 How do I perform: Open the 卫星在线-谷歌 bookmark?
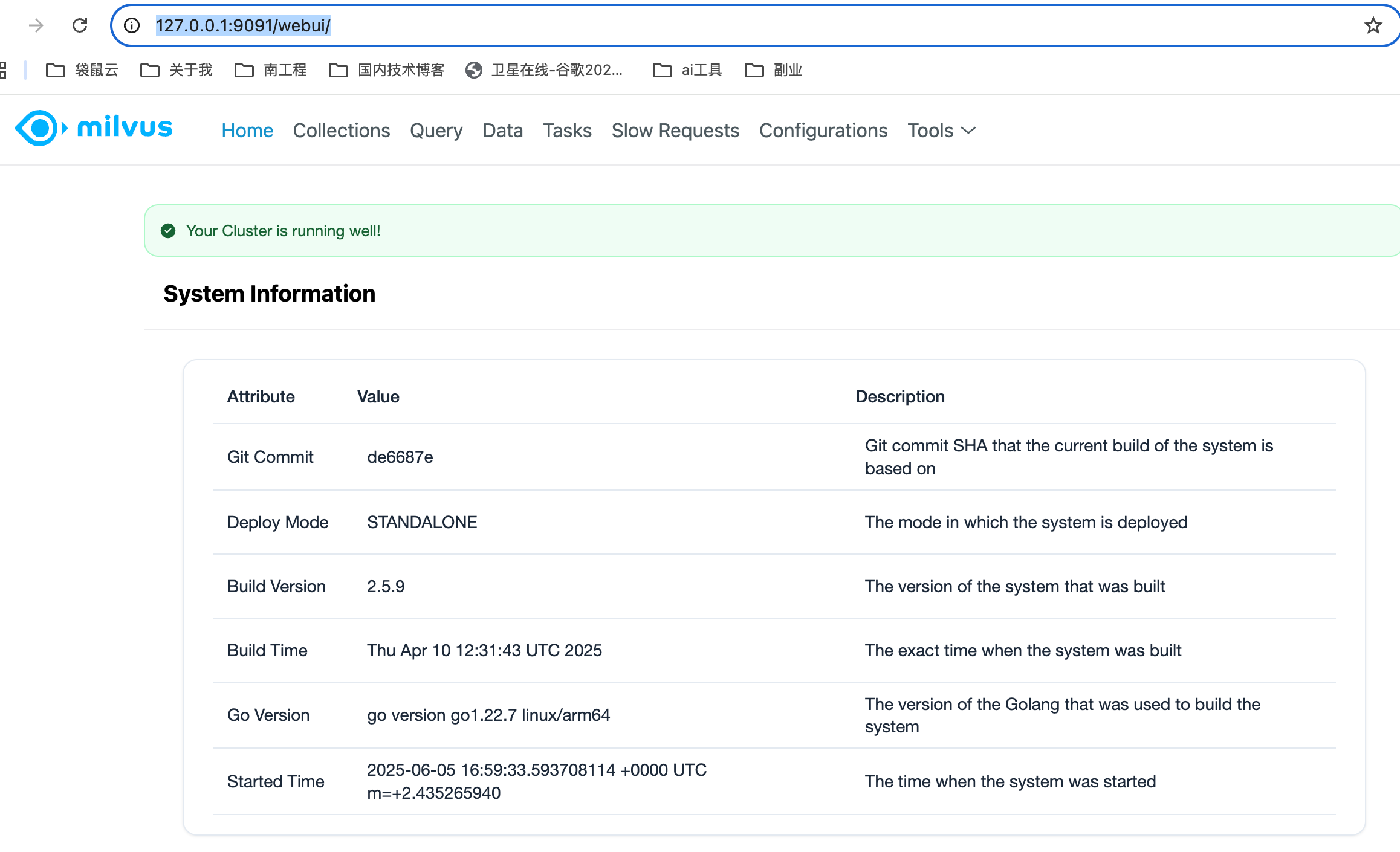544,70
